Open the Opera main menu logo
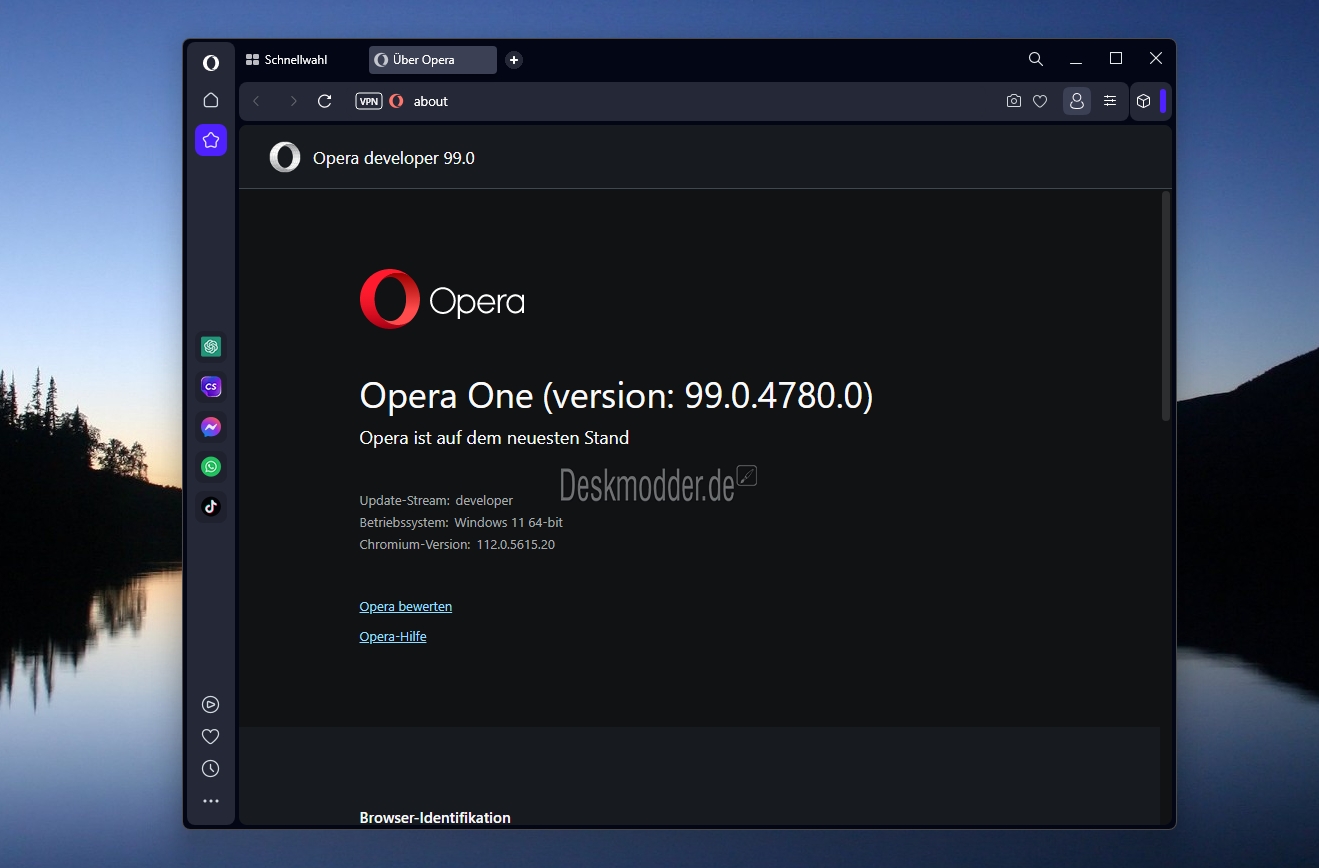The height and width of the screenshot is (868, 1319). click(x=211, y=62)
